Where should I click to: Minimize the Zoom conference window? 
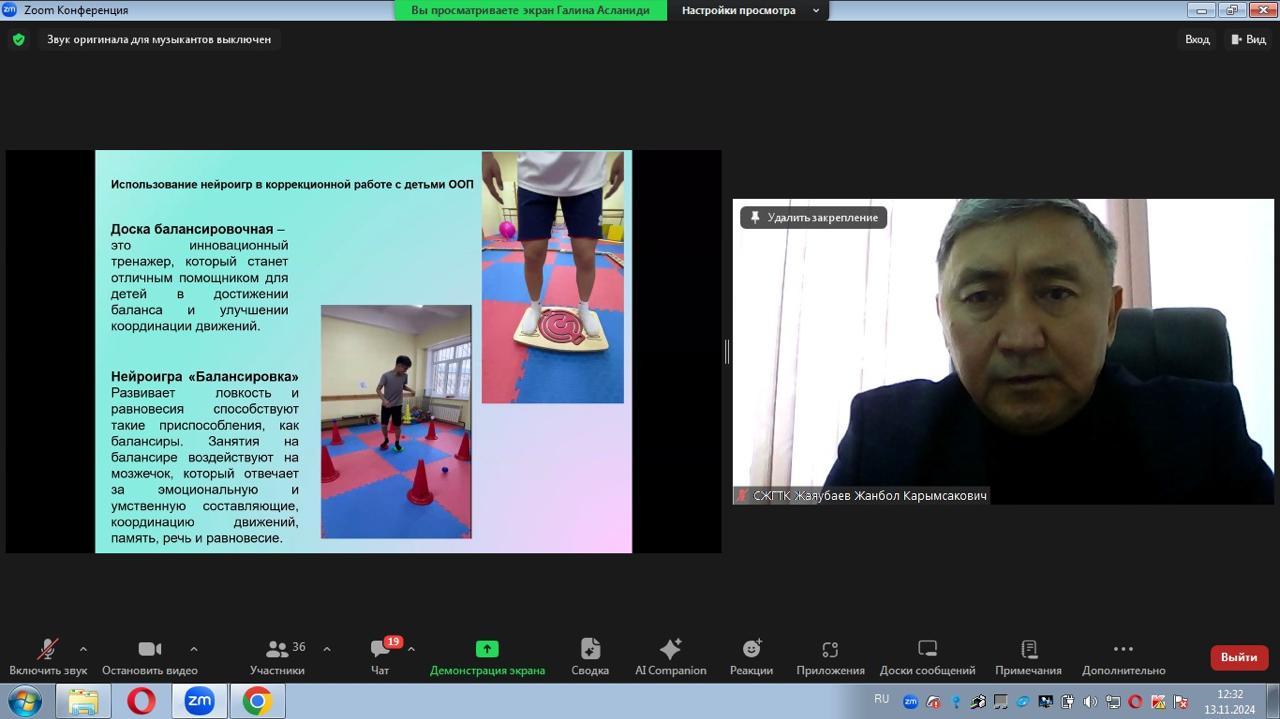(1201, 10)
